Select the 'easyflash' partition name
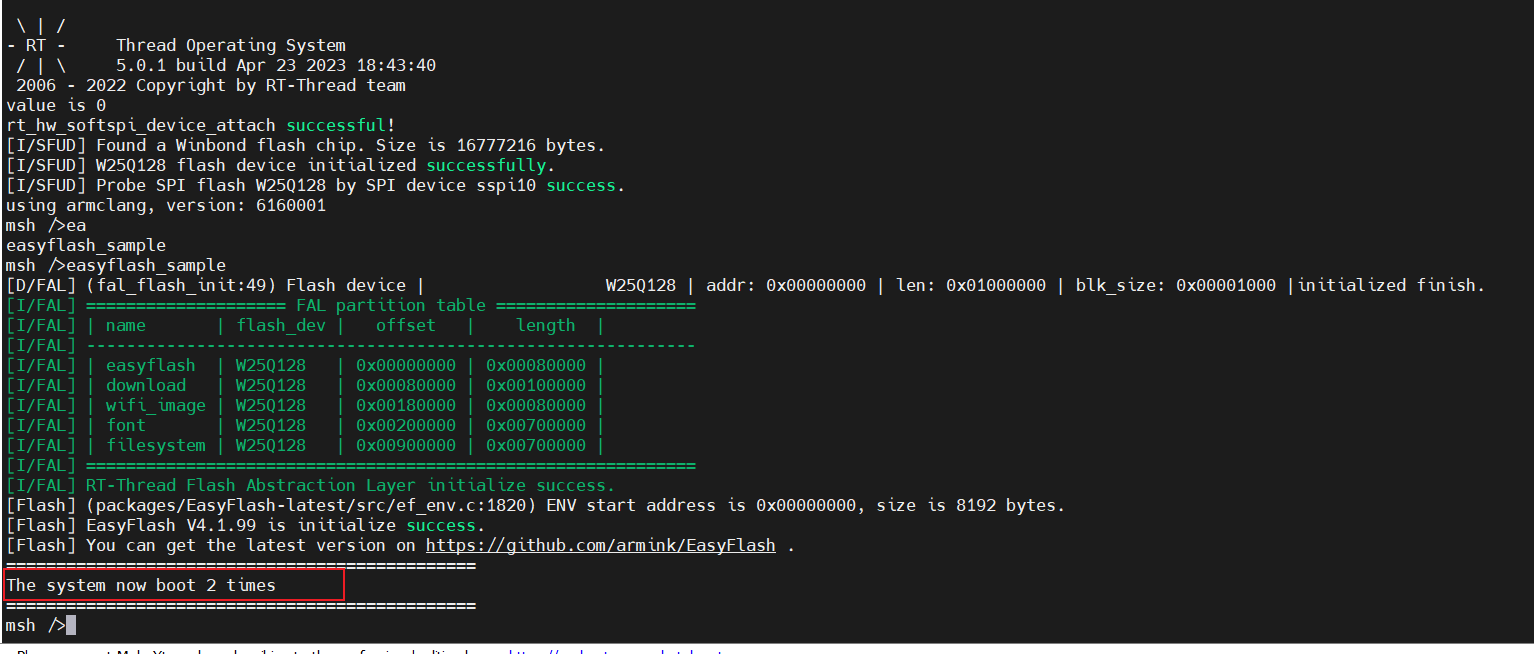Image resolution: width=1534 pixels, height=654 pixels. pos(151,366)
